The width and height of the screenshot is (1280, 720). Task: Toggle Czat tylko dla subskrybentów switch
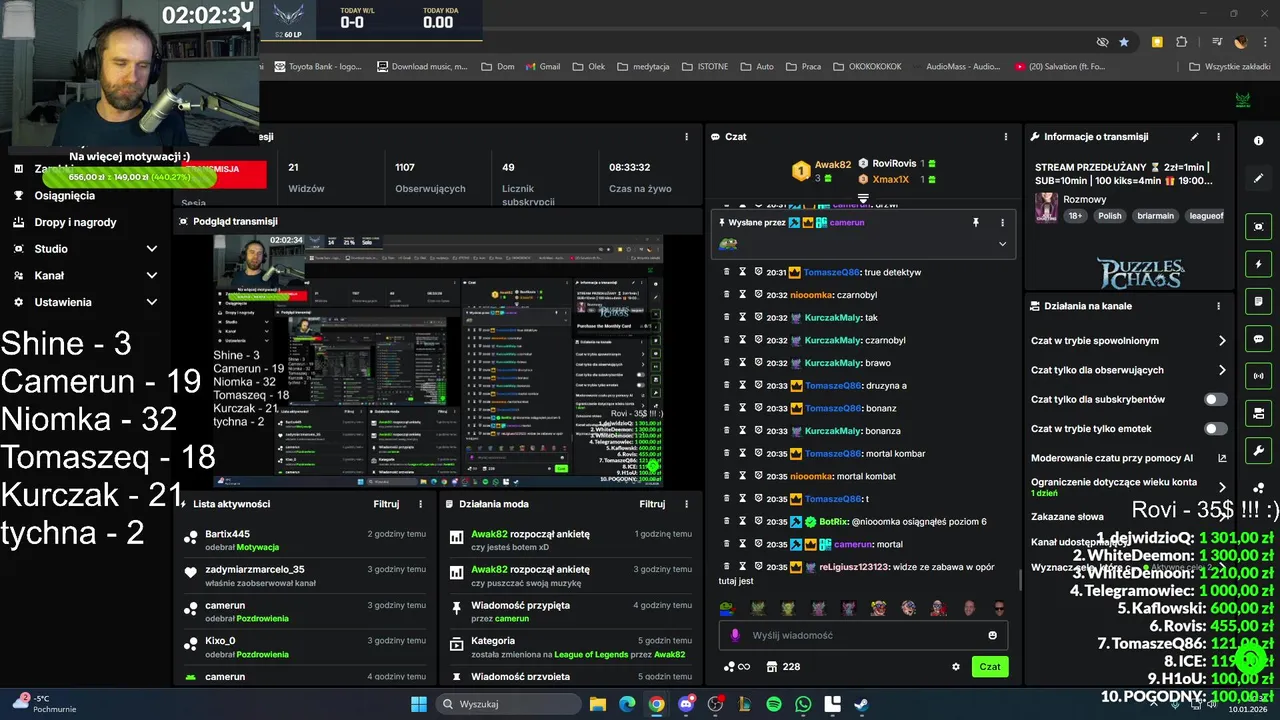coord(1215,399)
